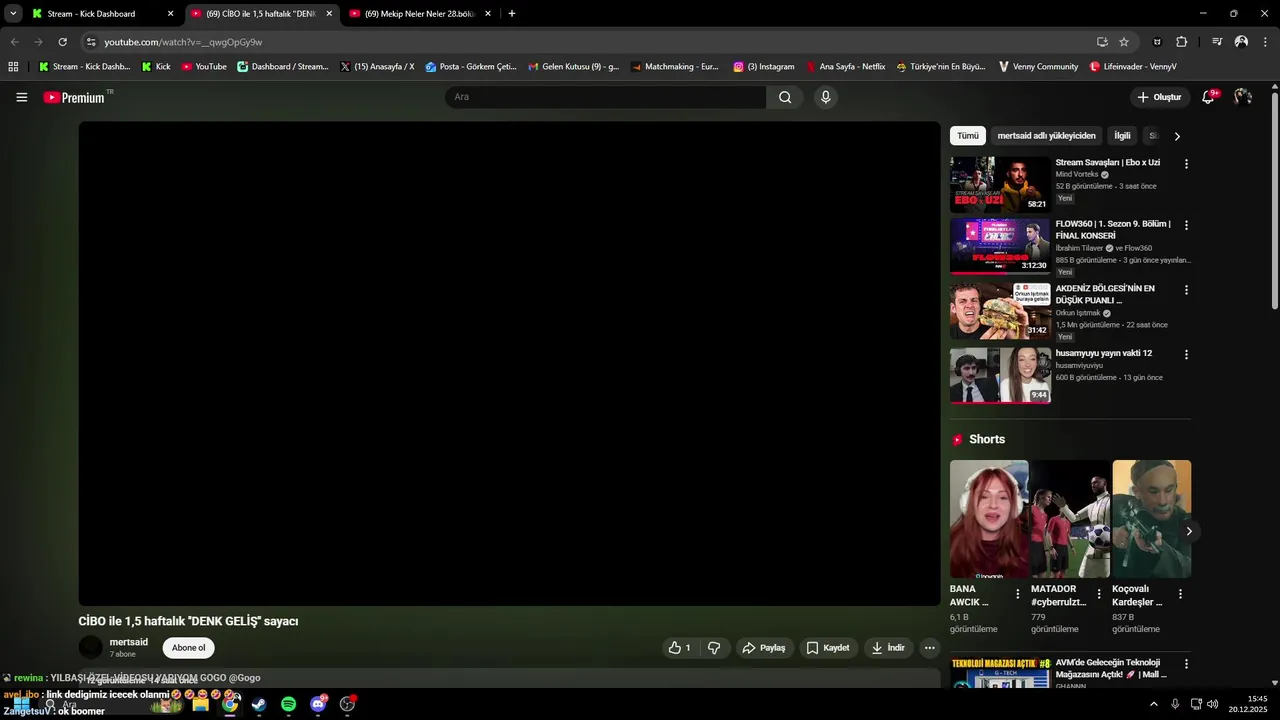Click the search magnifier button
Screen dimensions: 1280x720
click(785, 97)
